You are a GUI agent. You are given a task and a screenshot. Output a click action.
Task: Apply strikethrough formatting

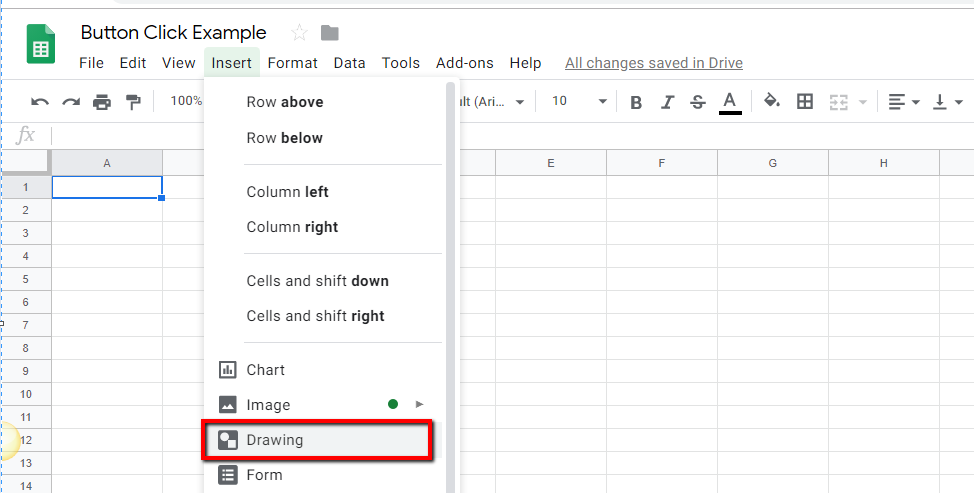coord(698,101)
